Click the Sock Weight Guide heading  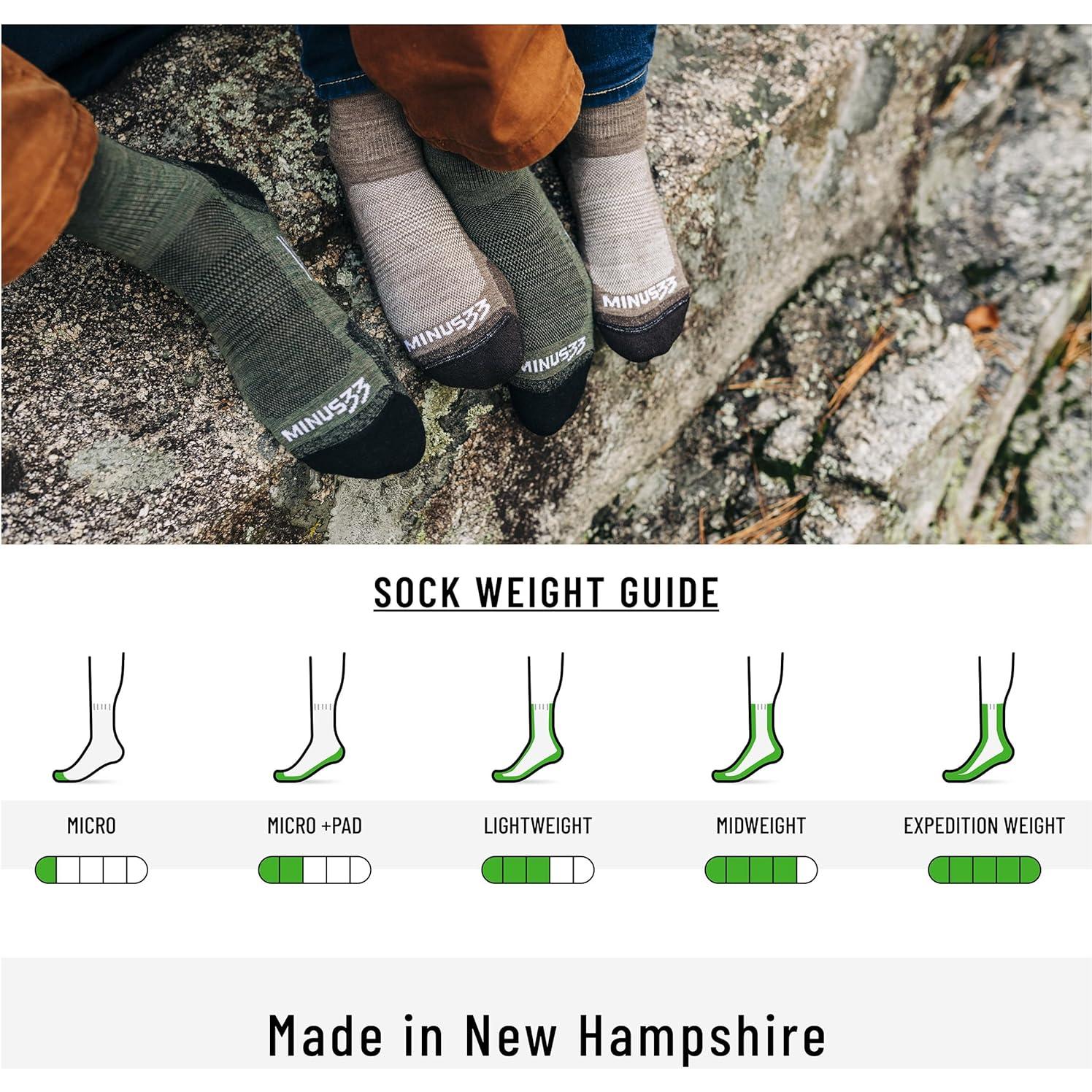click(x=546, y=592)
